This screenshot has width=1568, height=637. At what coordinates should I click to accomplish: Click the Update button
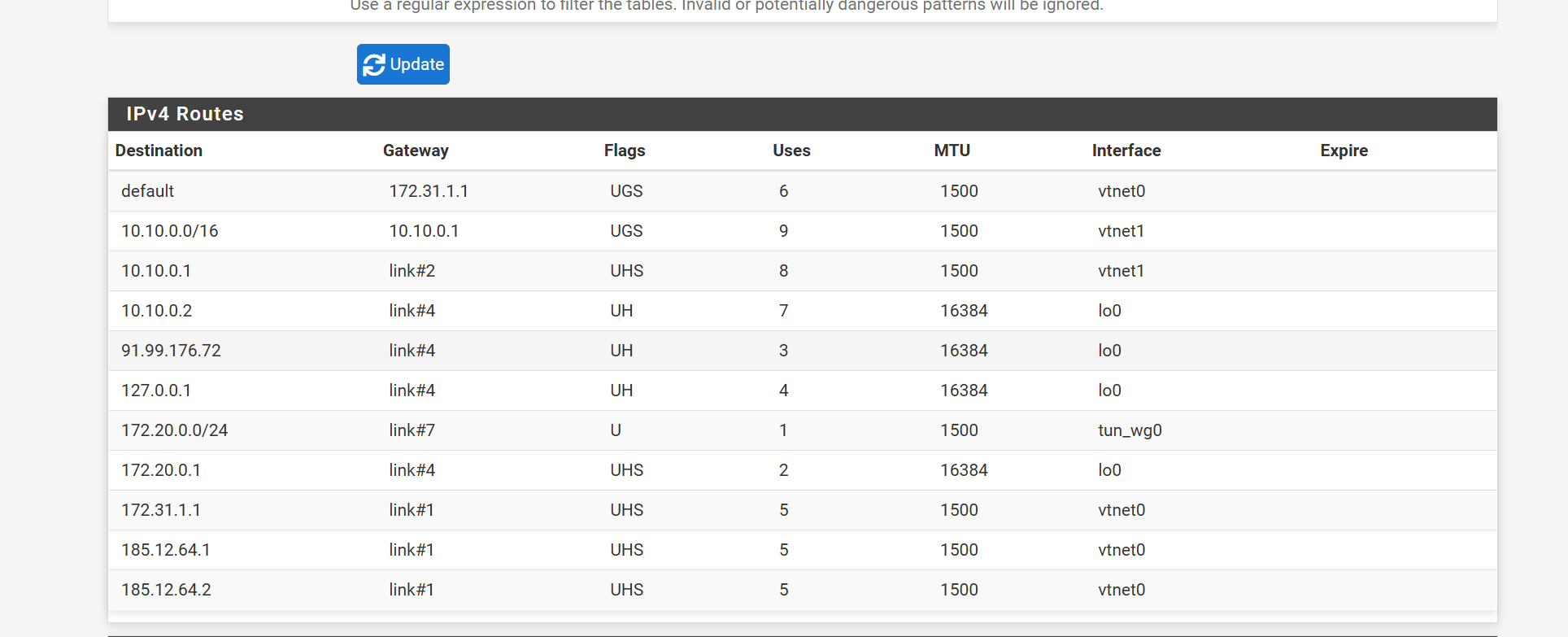[x=403, y=64]
